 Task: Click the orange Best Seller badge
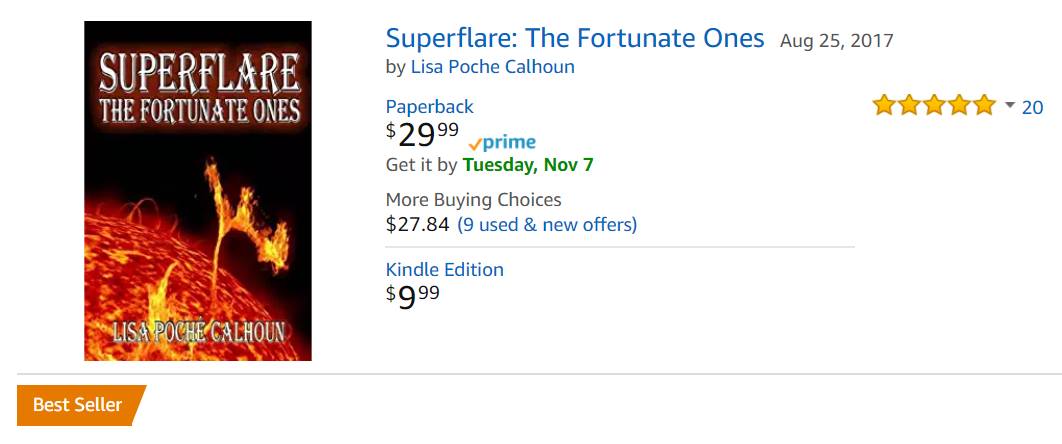click(x=80, y=405)
